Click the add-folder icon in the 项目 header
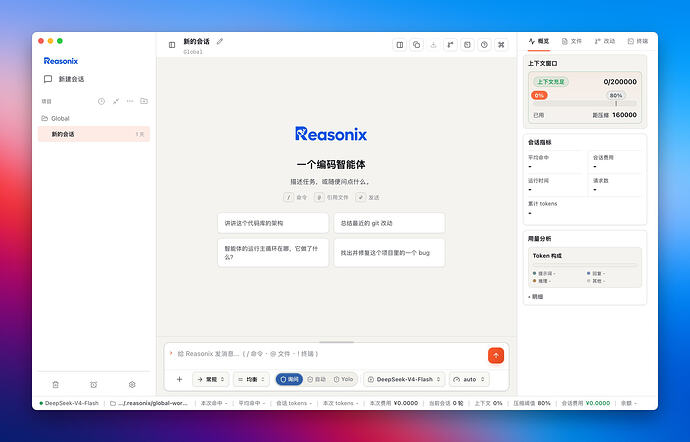 point(144,101)
